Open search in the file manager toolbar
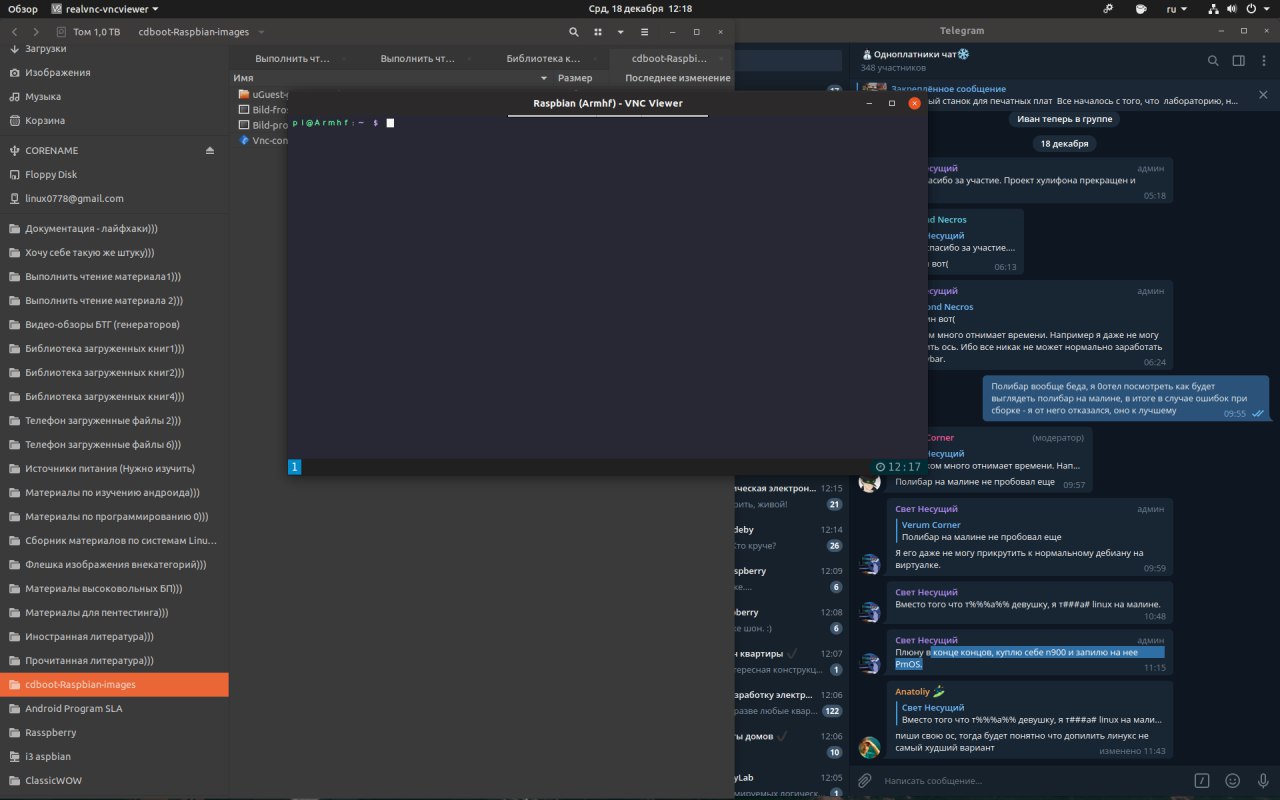 pos(573,32)
